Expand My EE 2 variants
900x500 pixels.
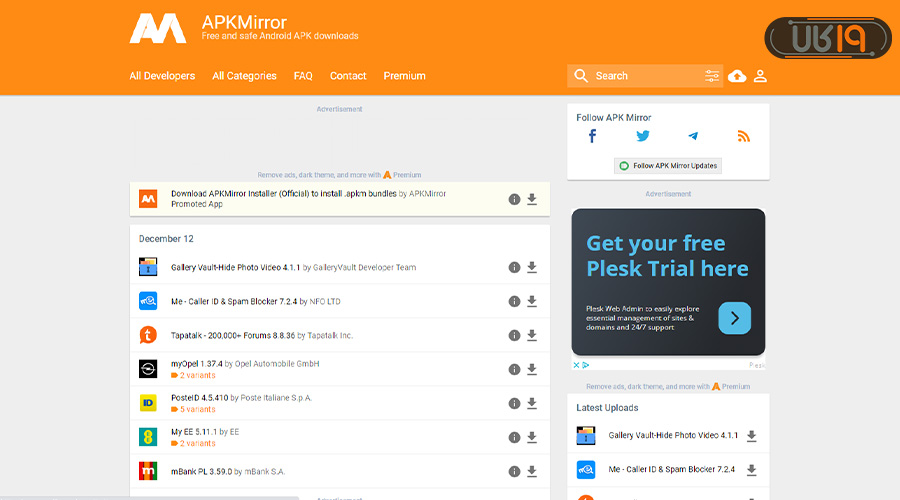click(x=197, y=444)
